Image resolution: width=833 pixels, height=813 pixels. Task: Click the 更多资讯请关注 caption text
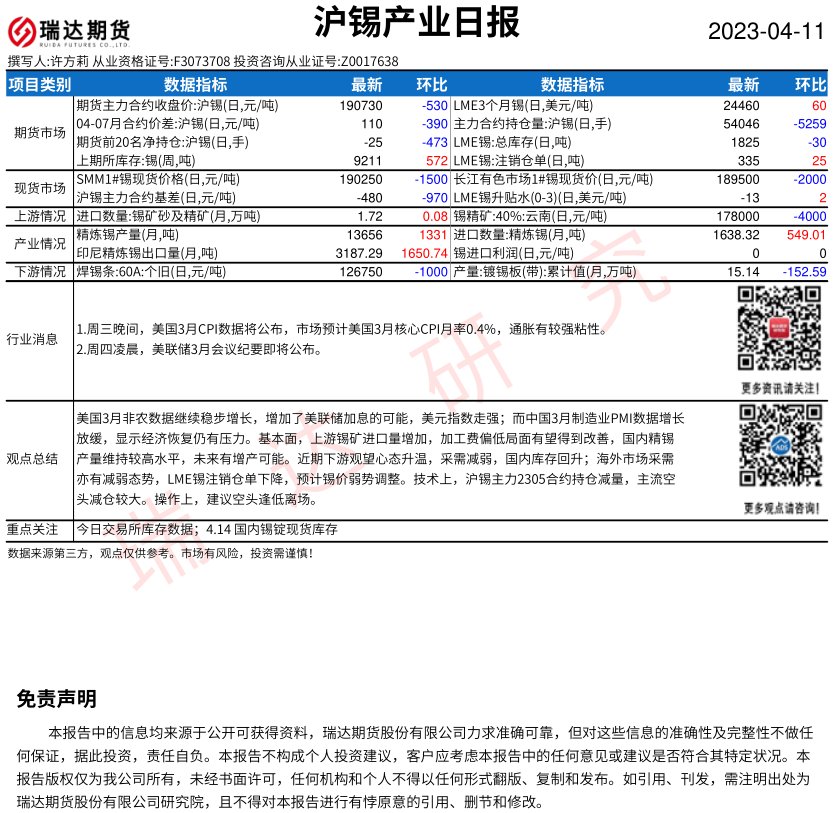(780, 387)
